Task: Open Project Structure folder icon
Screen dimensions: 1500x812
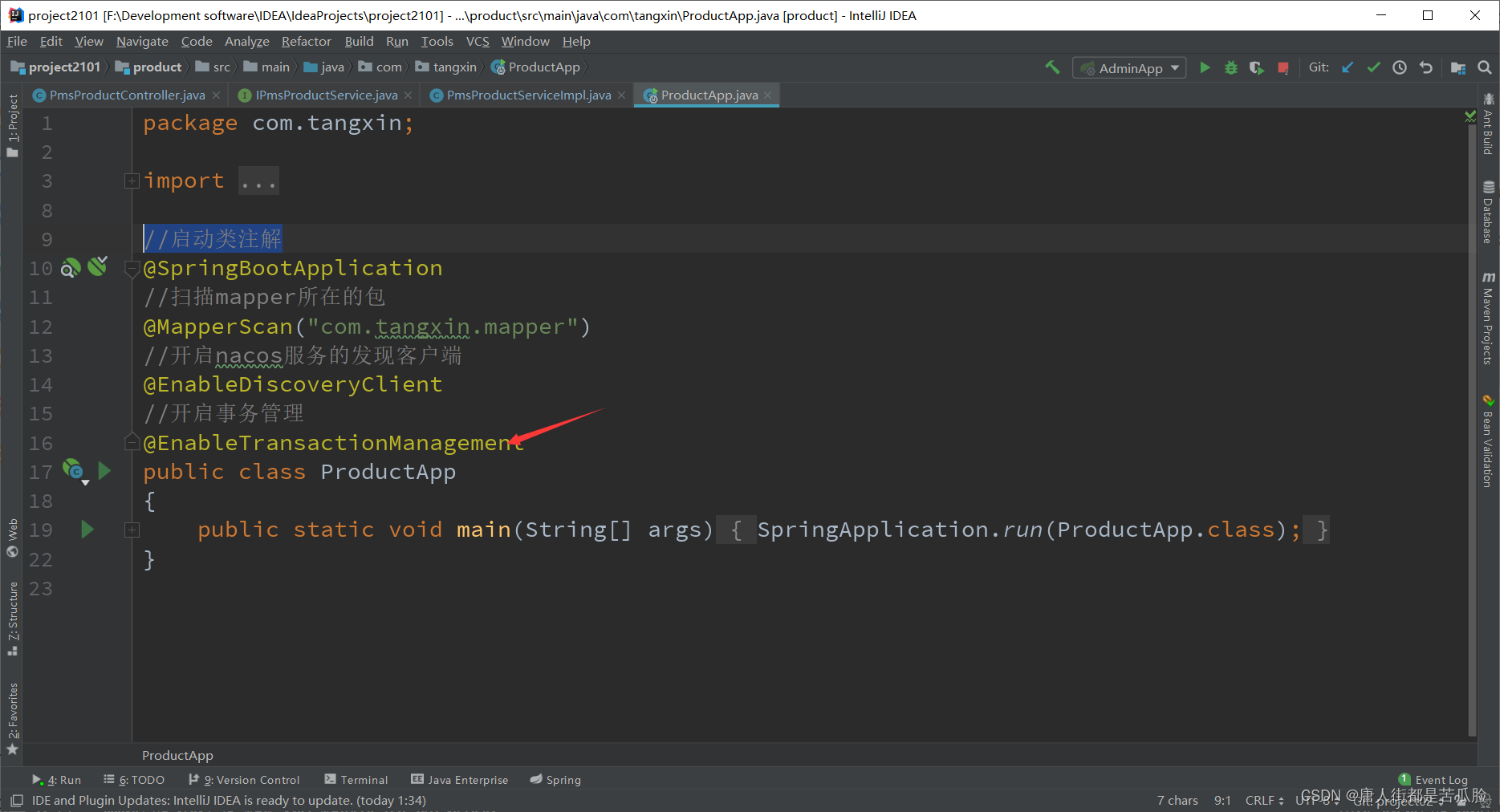Action: pos(1458,67)
